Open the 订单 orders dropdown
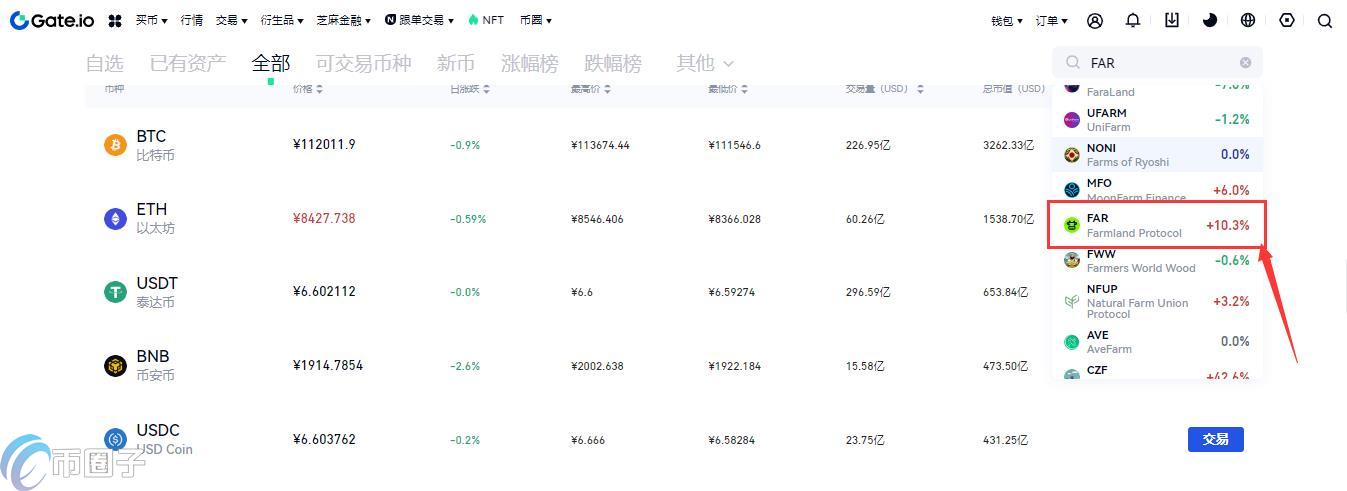This screenshot has height=491, width=1347. (1051, 20)
